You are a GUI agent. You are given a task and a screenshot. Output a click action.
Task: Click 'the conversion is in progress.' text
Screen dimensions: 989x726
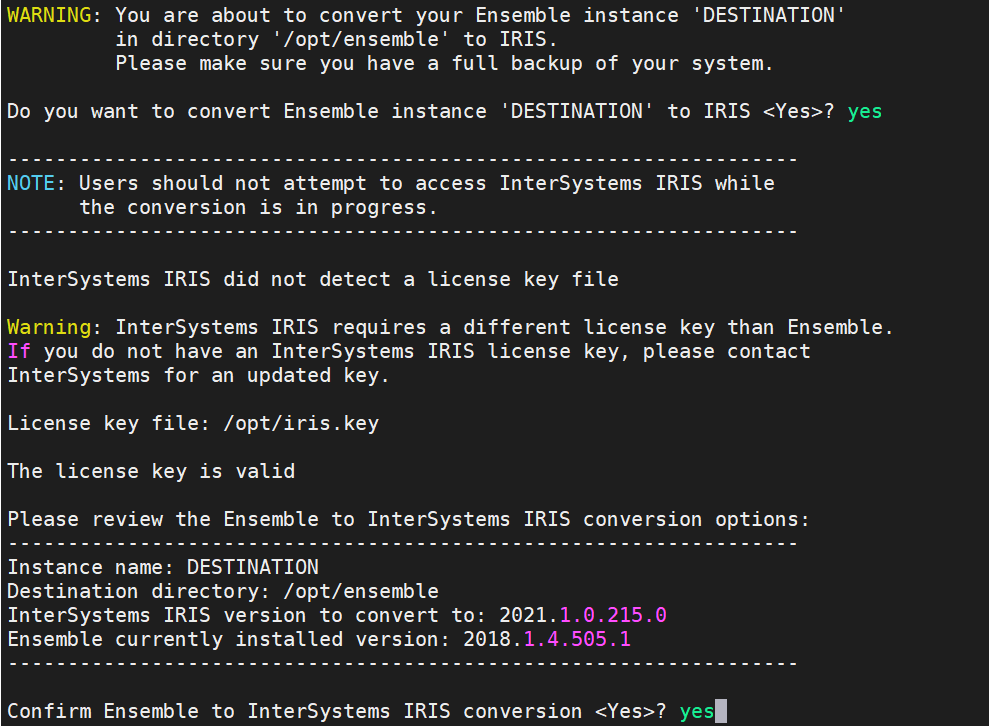tap(258, 207)
